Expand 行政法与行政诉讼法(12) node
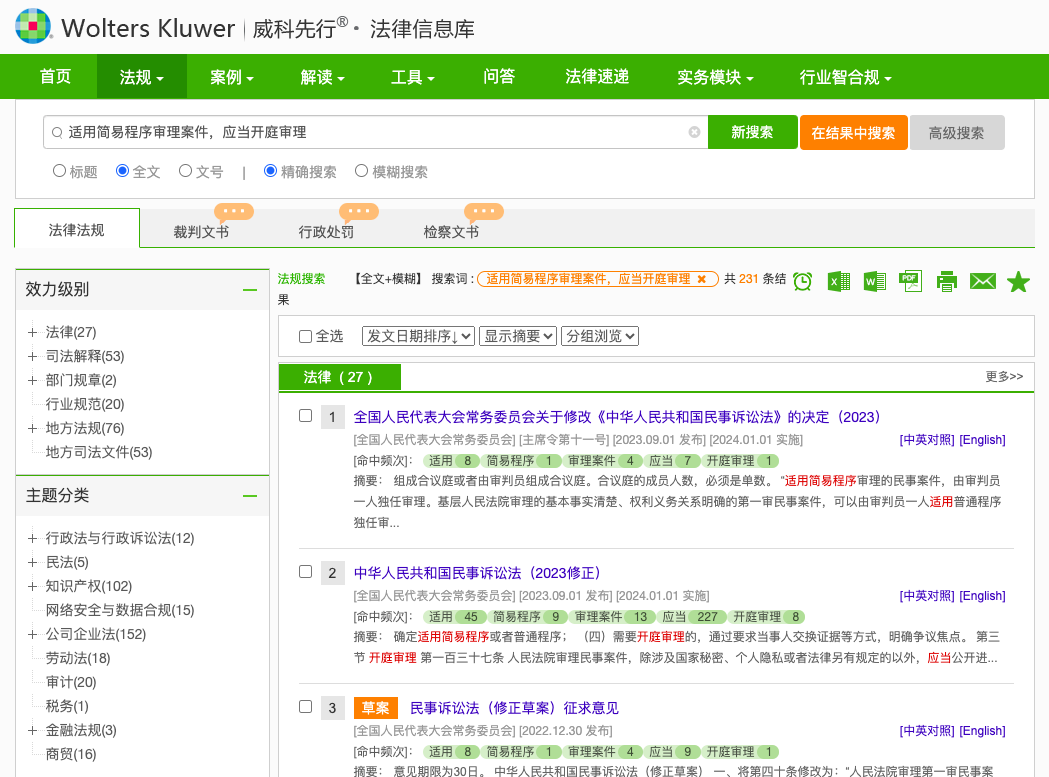The width and height of the screenshot is (1049, 777). [32, 539]
